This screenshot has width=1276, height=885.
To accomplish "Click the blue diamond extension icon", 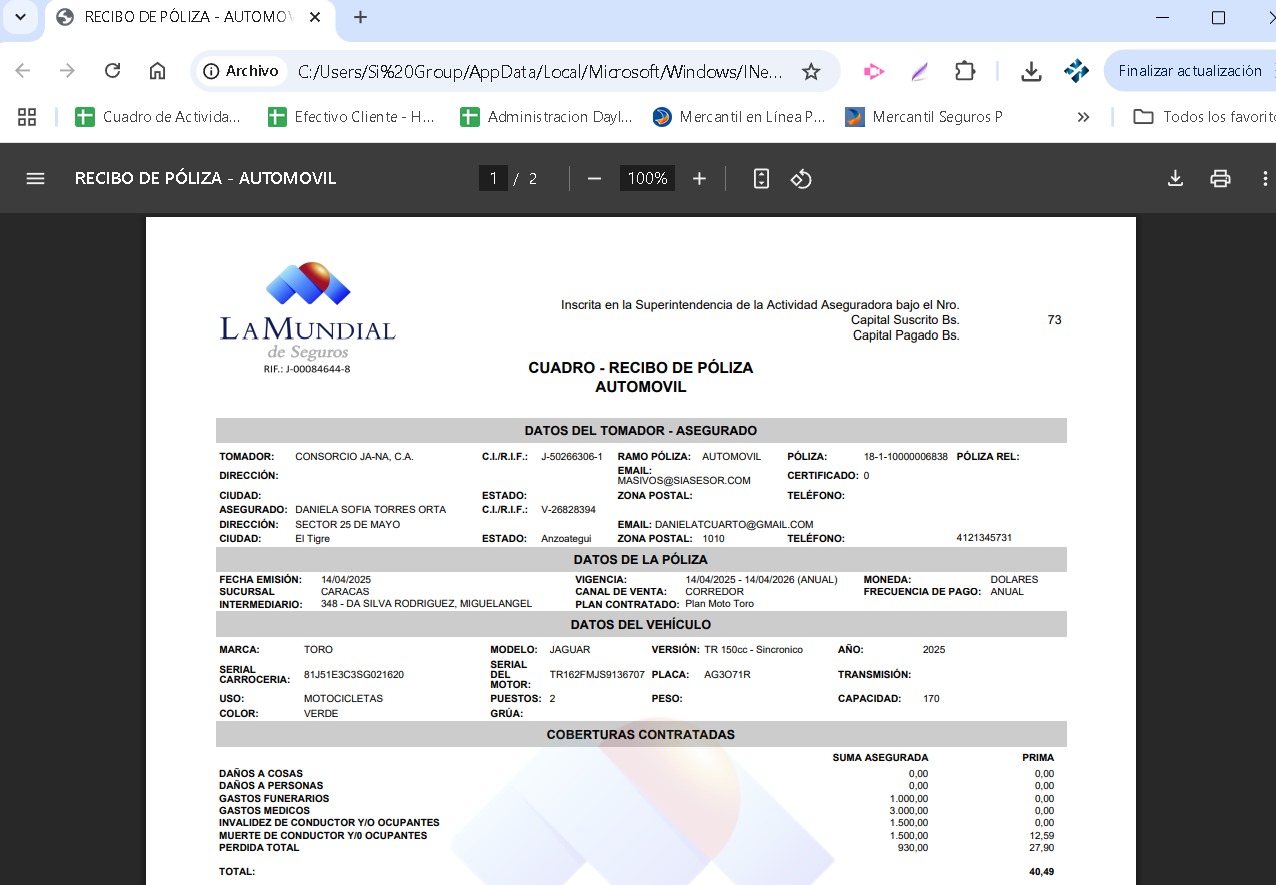I will (x=1076, y=71).
